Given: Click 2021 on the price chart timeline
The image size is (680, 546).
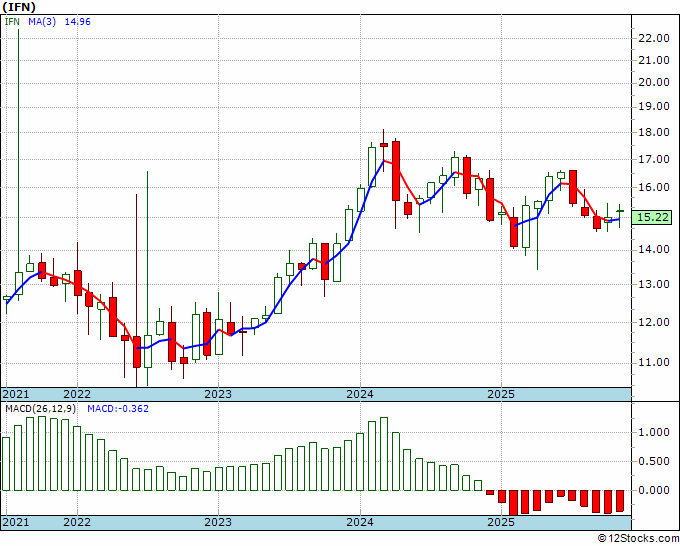Looking at the screenshot, I should coord(16,394).
